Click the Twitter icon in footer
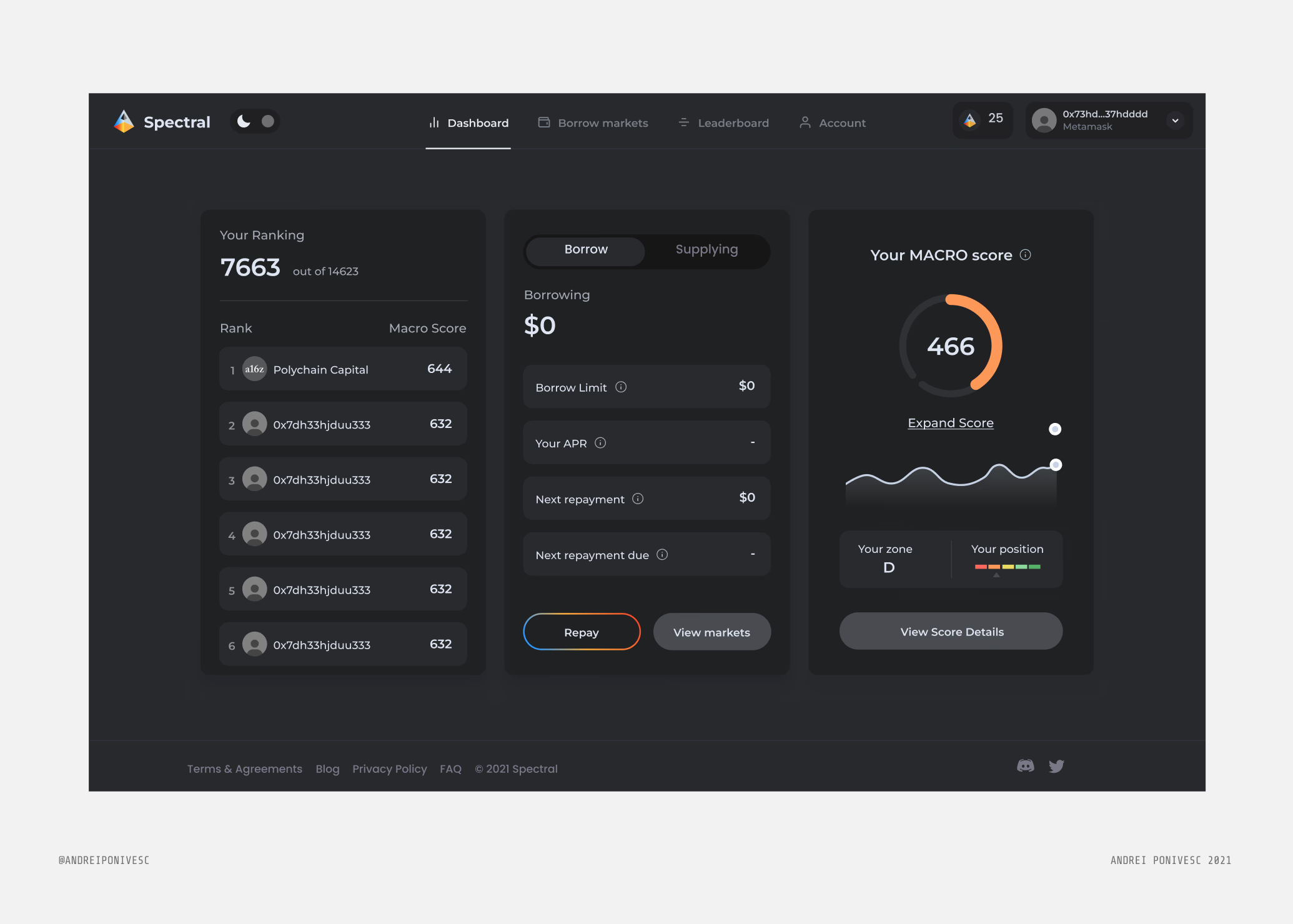This screenshot has width=1293, height=924. 1056,766
